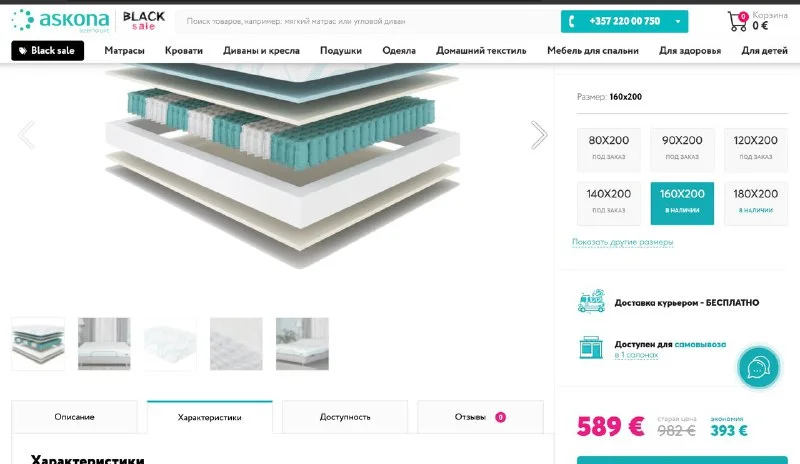Show next product image with right arrow
Image resolution: width=800 pixels, height=464 pixels.
539,135
